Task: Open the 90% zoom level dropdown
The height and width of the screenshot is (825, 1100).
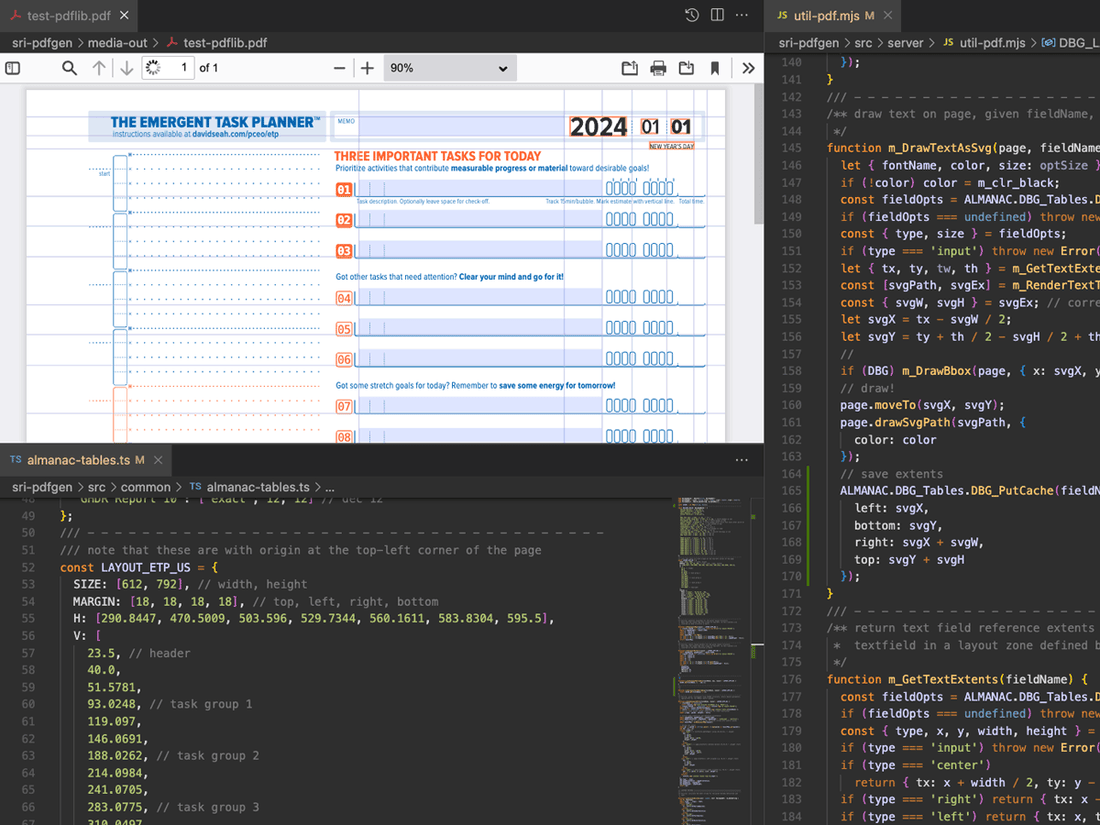Action: point(449,68)
